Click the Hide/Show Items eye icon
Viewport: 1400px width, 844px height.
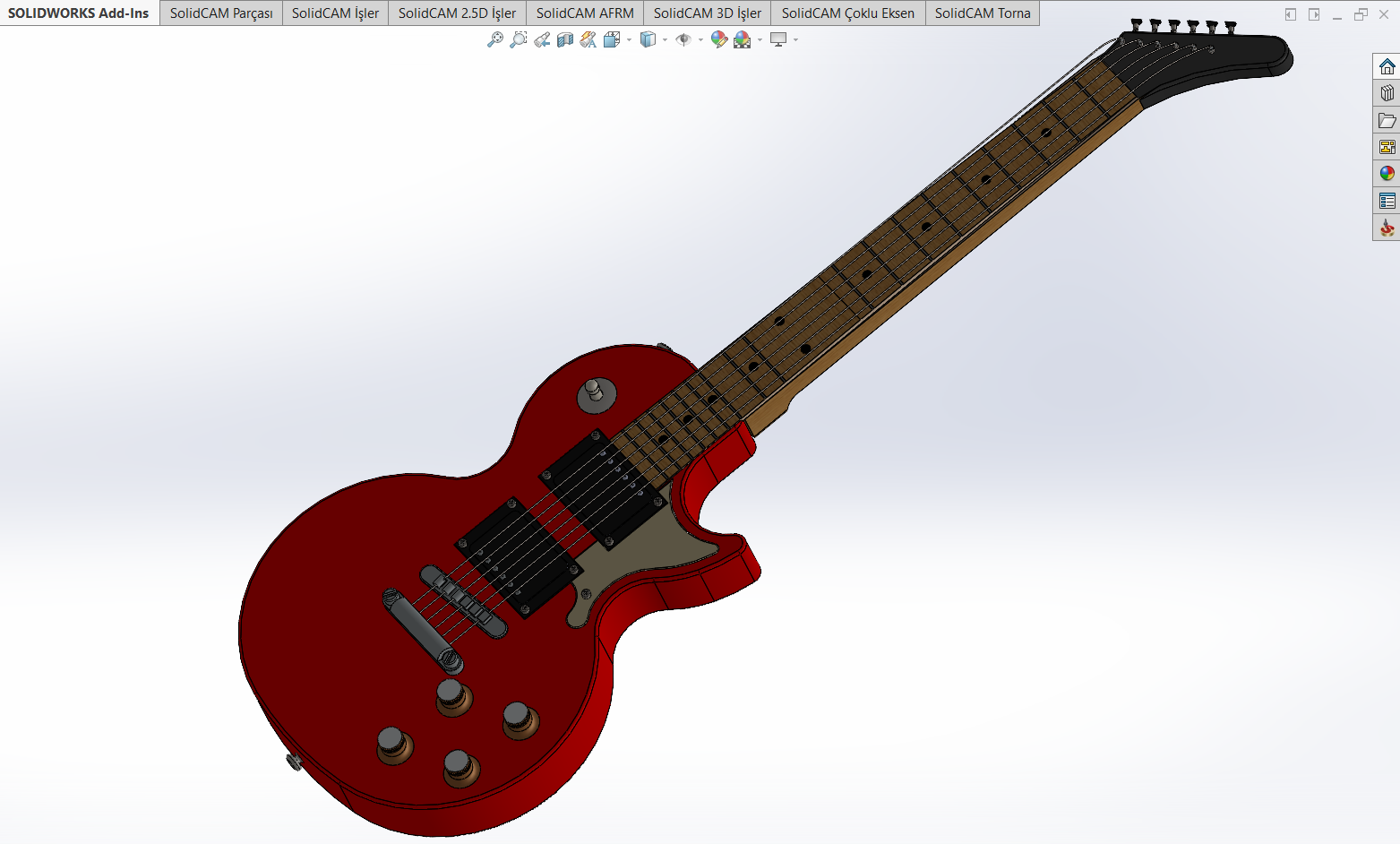coord(683,39)
